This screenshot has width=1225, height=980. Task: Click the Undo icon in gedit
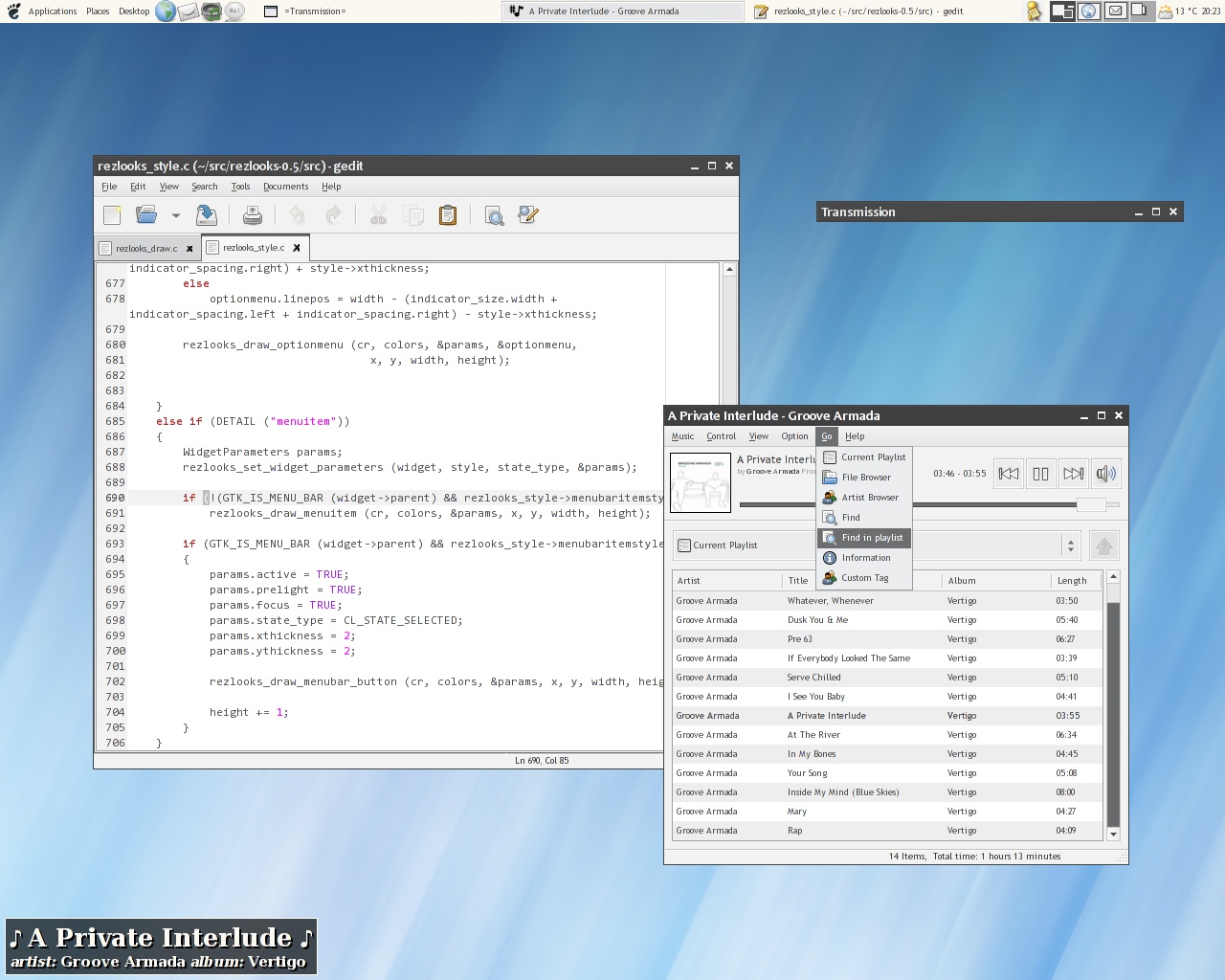[298, 215]
